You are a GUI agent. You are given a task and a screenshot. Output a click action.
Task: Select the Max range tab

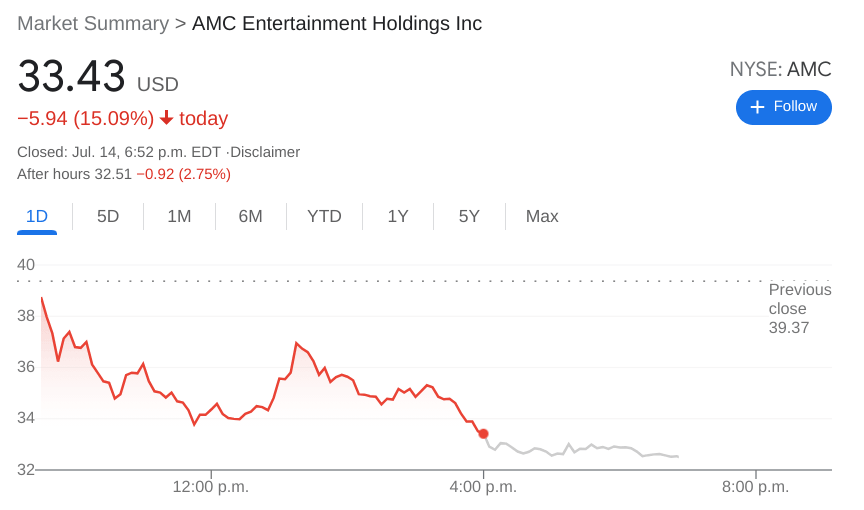pos(542,216)
